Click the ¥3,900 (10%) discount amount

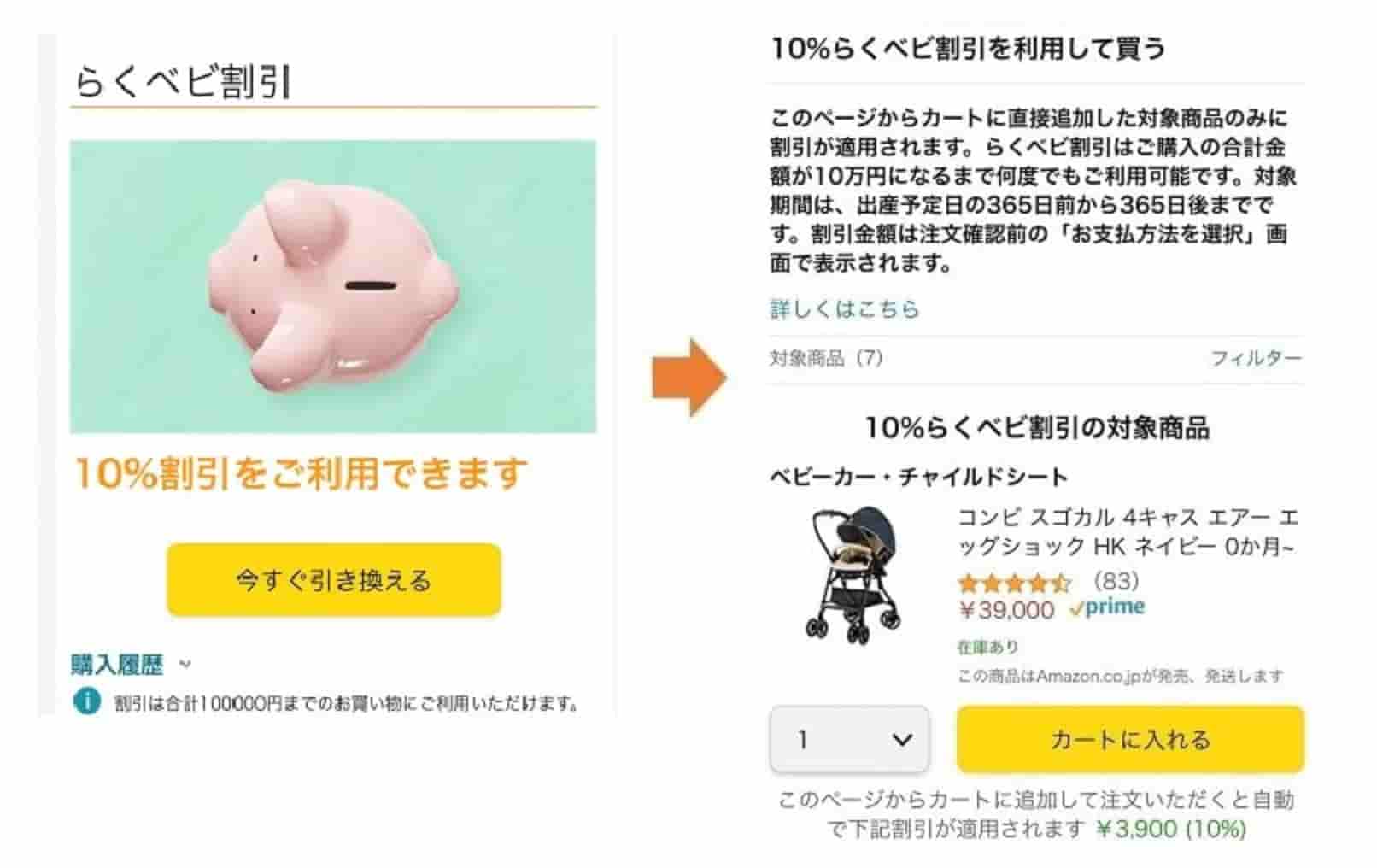[x=1171, y=829]
